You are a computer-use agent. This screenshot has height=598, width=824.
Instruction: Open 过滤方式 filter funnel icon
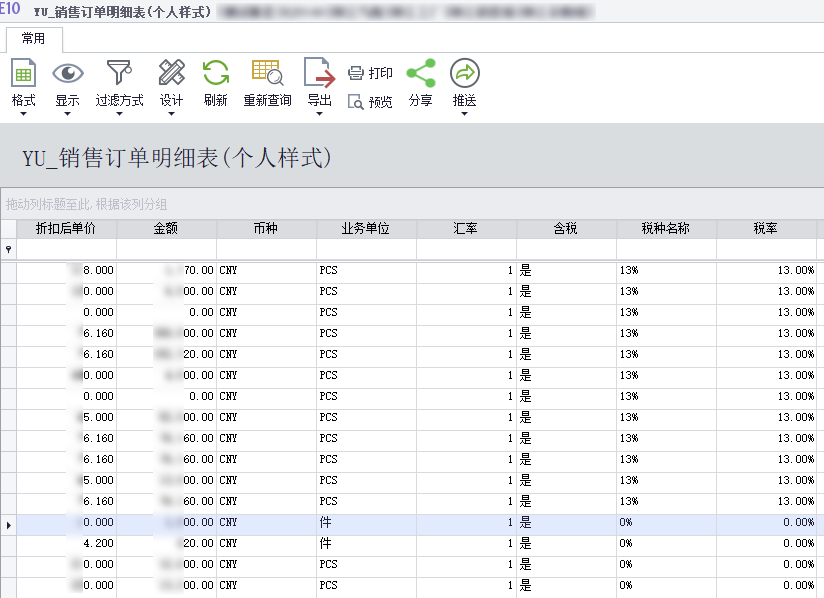[x=119, y=72]
